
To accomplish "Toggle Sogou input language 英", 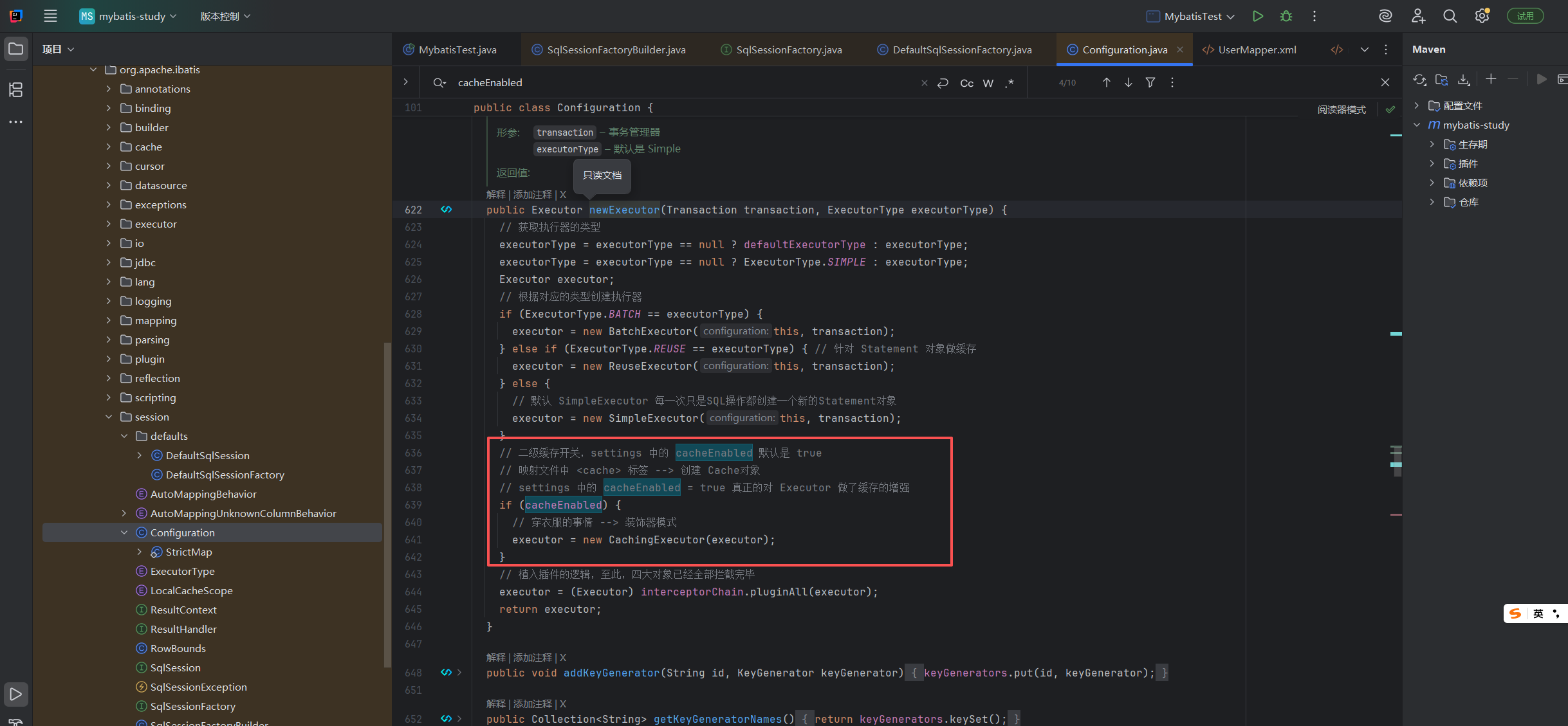I will coord(1538,613).
